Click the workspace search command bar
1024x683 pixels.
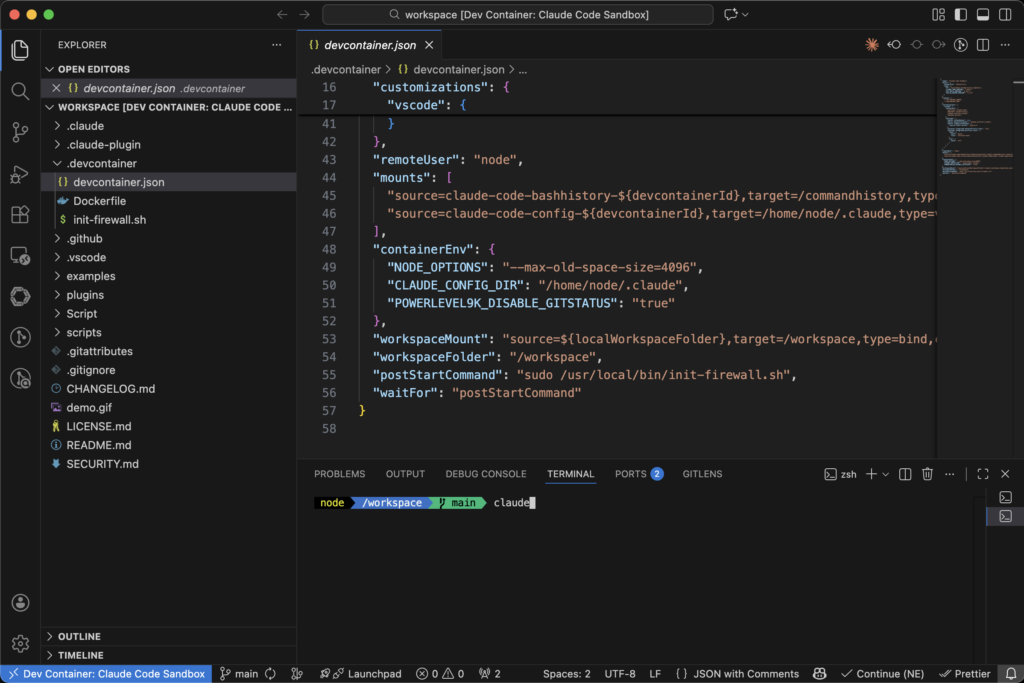coord(518,15)
